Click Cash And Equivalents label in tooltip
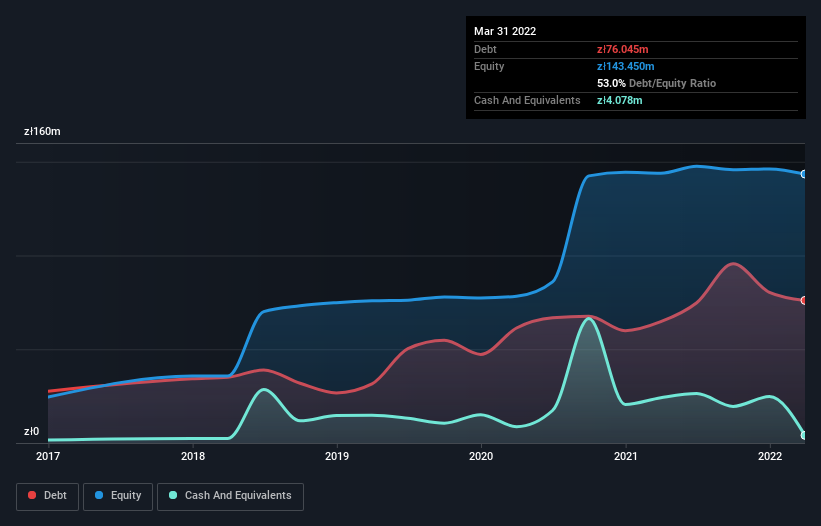The height and width of the screenshot is (526, 821). click(x=527, y=100)
